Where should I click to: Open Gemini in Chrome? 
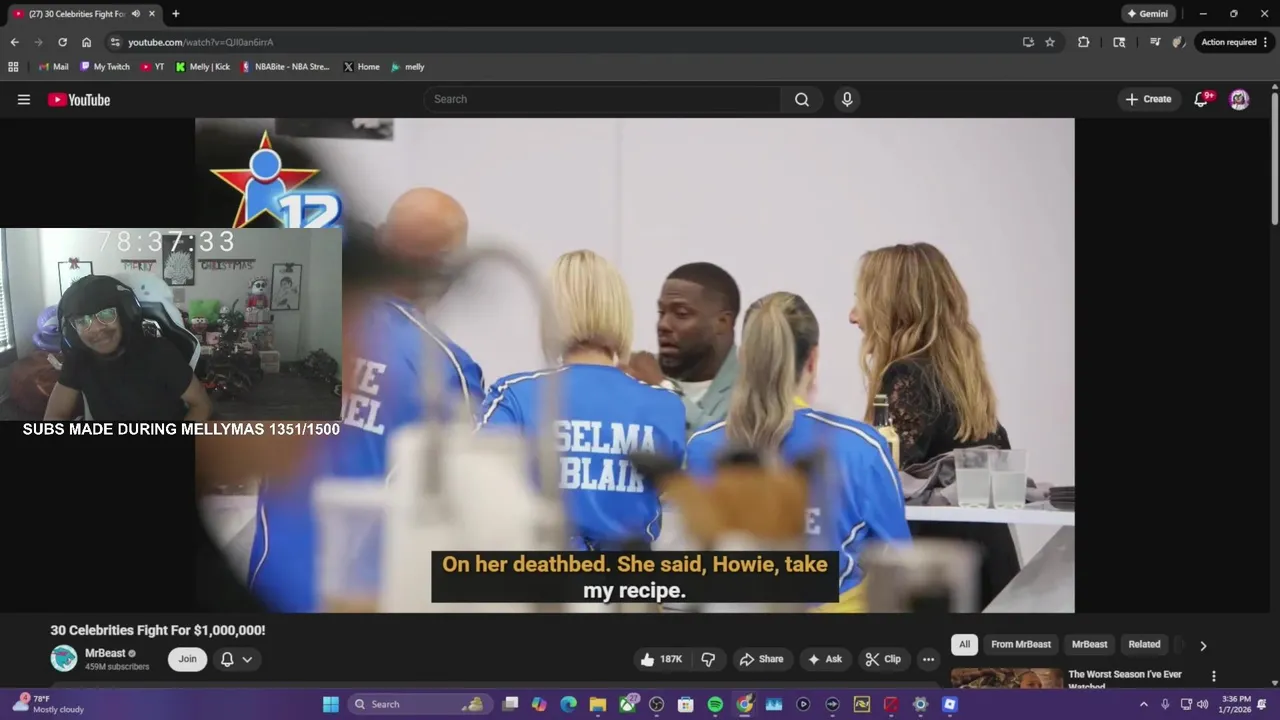(x=1146, y=14)
